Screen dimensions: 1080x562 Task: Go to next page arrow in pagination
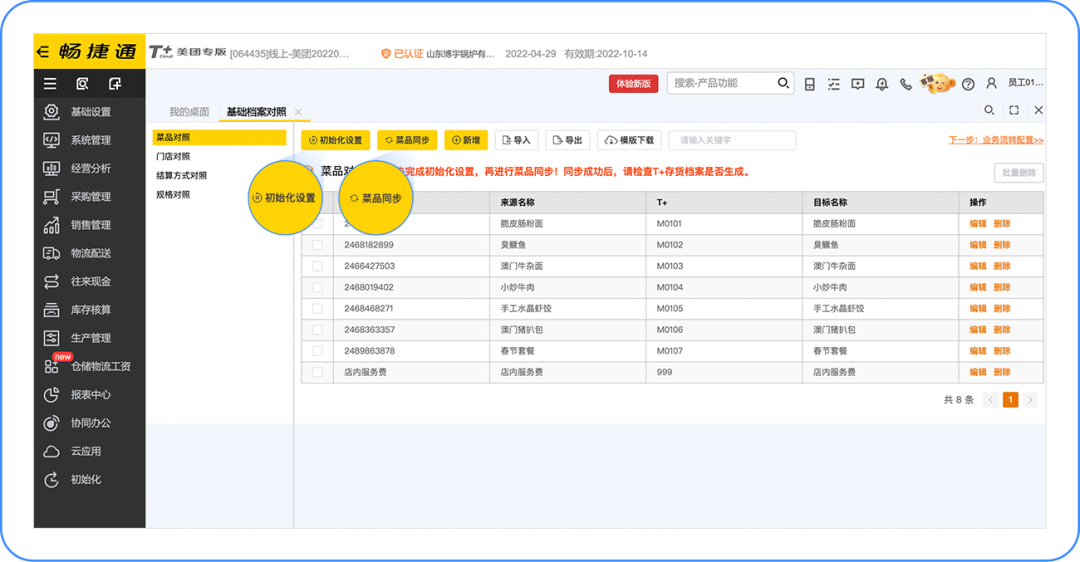tap(1030, 400)
